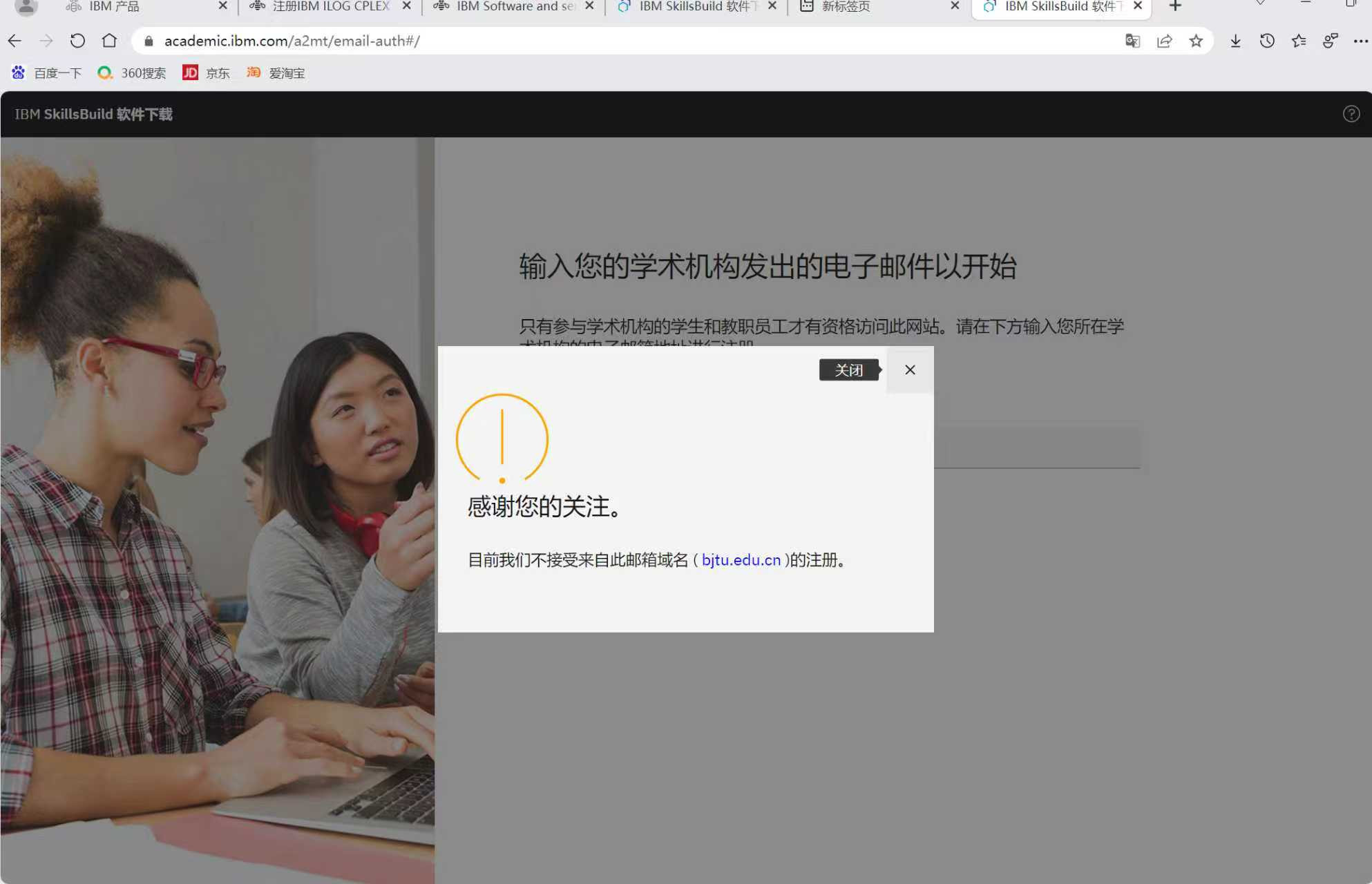The width and height of the screenshot is (1372, 884).
Task: Click the bjtu.edu.cn domain link
Action: [x=741, y=560]
